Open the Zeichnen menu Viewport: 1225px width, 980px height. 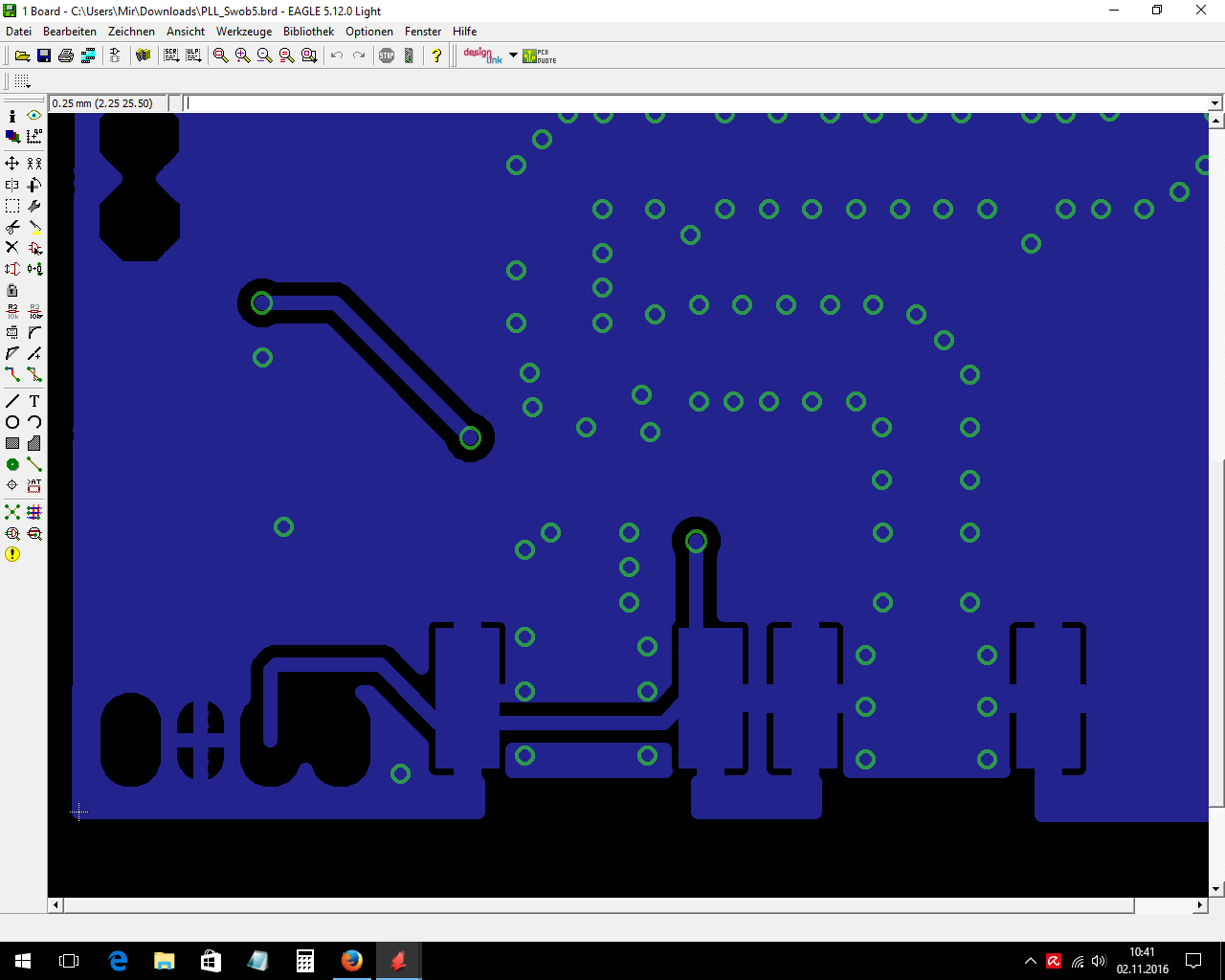coord(131,32)
